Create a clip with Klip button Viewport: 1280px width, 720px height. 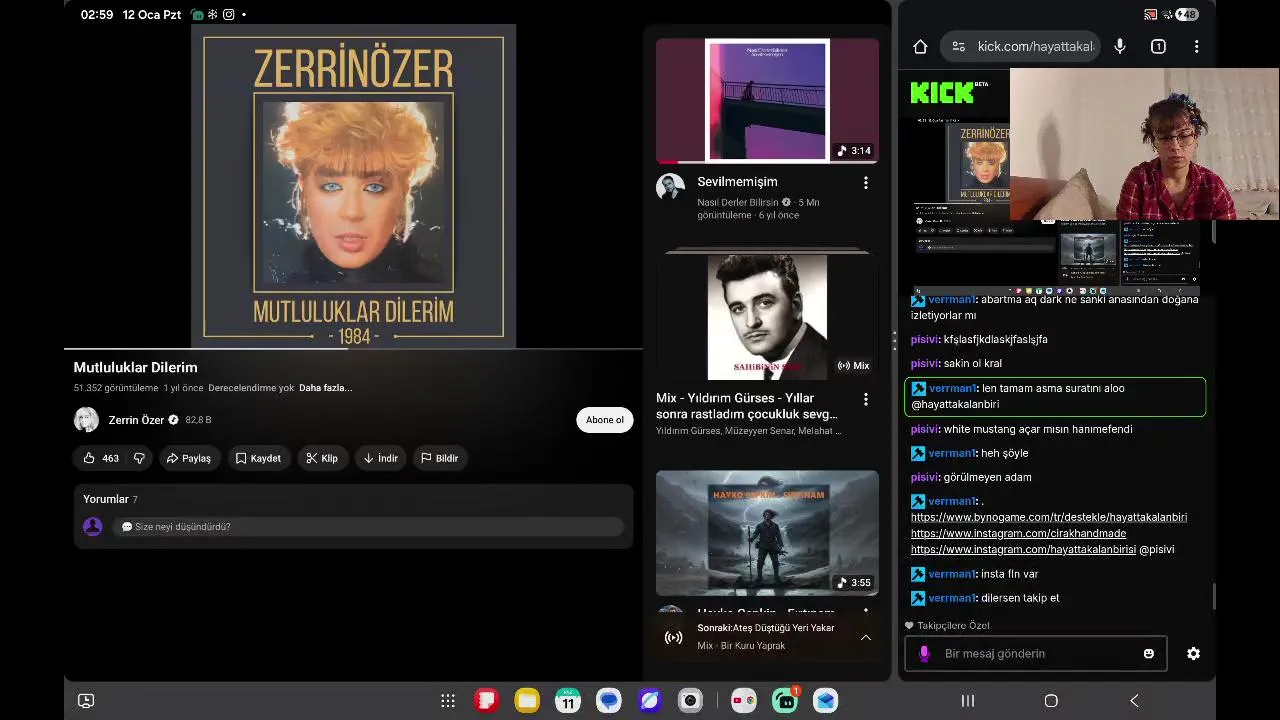click(322, 458)
